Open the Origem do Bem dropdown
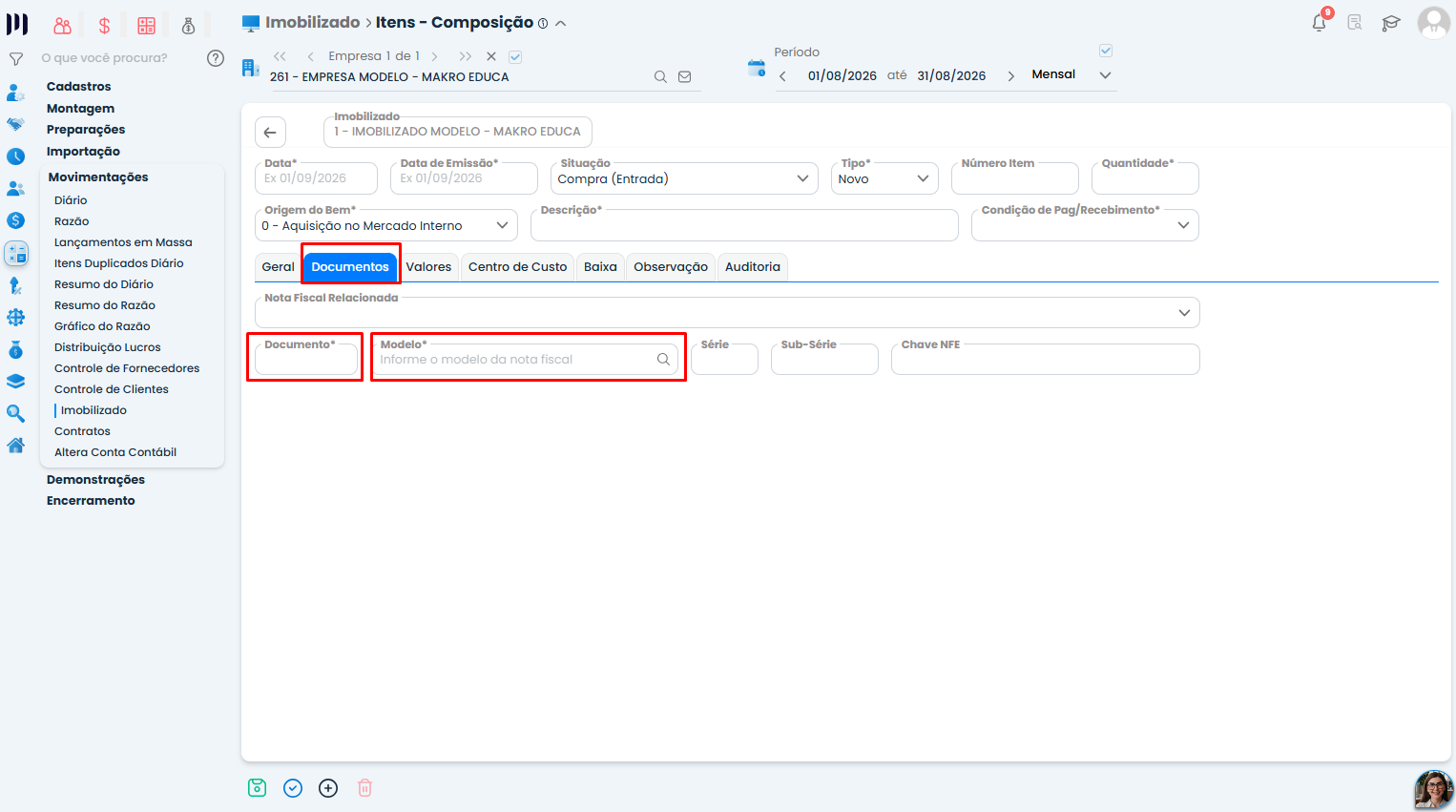The image size is (1456, 812). coord(386,225)
